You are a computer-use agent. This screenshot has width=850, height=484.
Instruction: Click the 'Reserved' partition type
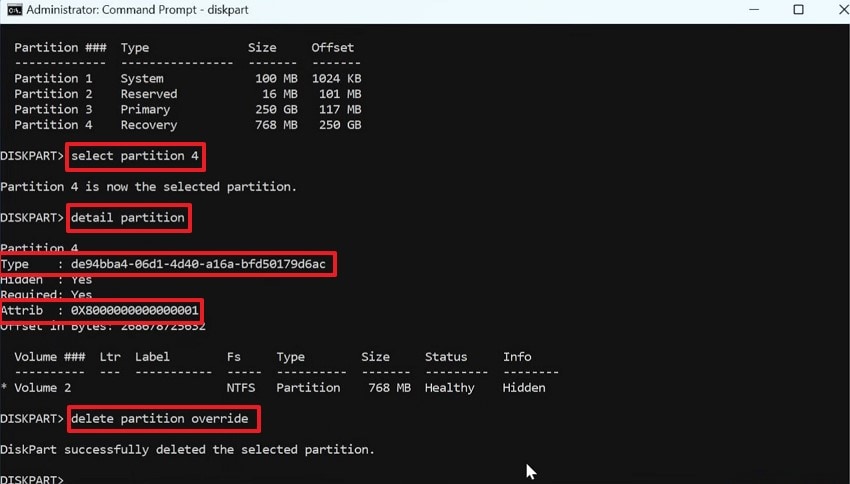coord(149,94)
